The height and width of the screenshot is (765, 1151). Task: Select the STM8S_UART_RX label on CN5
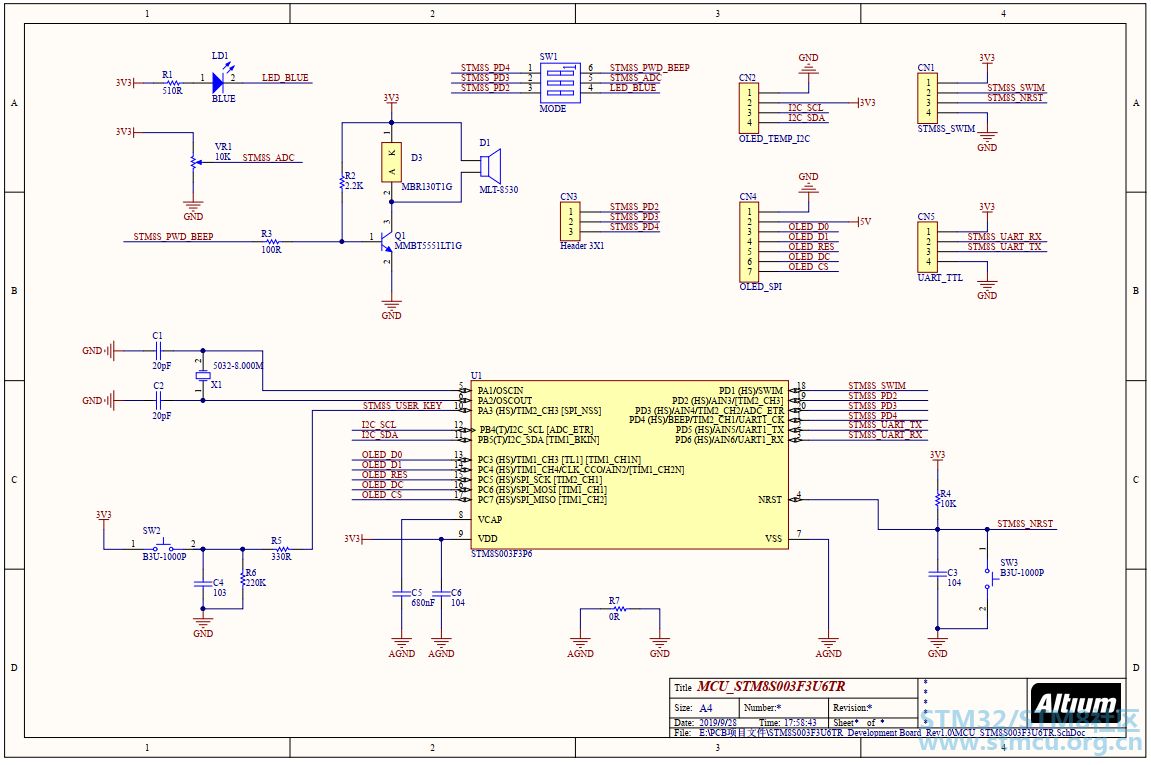coord(1004,237)
